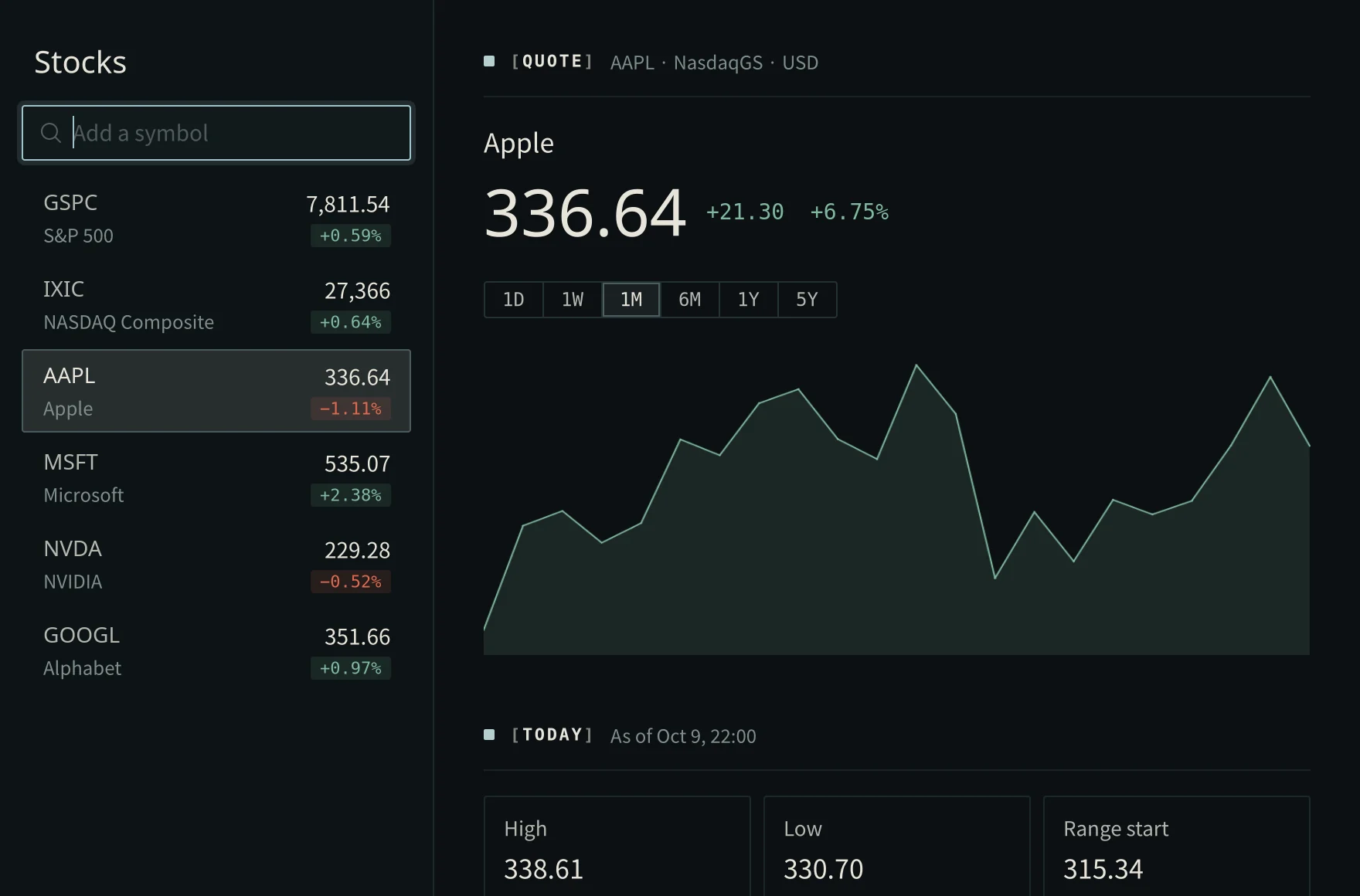Click the As of Oct 9, 22:00 text
The image size is (1360, 896).
pyautogui.click(x=683, y=736)
